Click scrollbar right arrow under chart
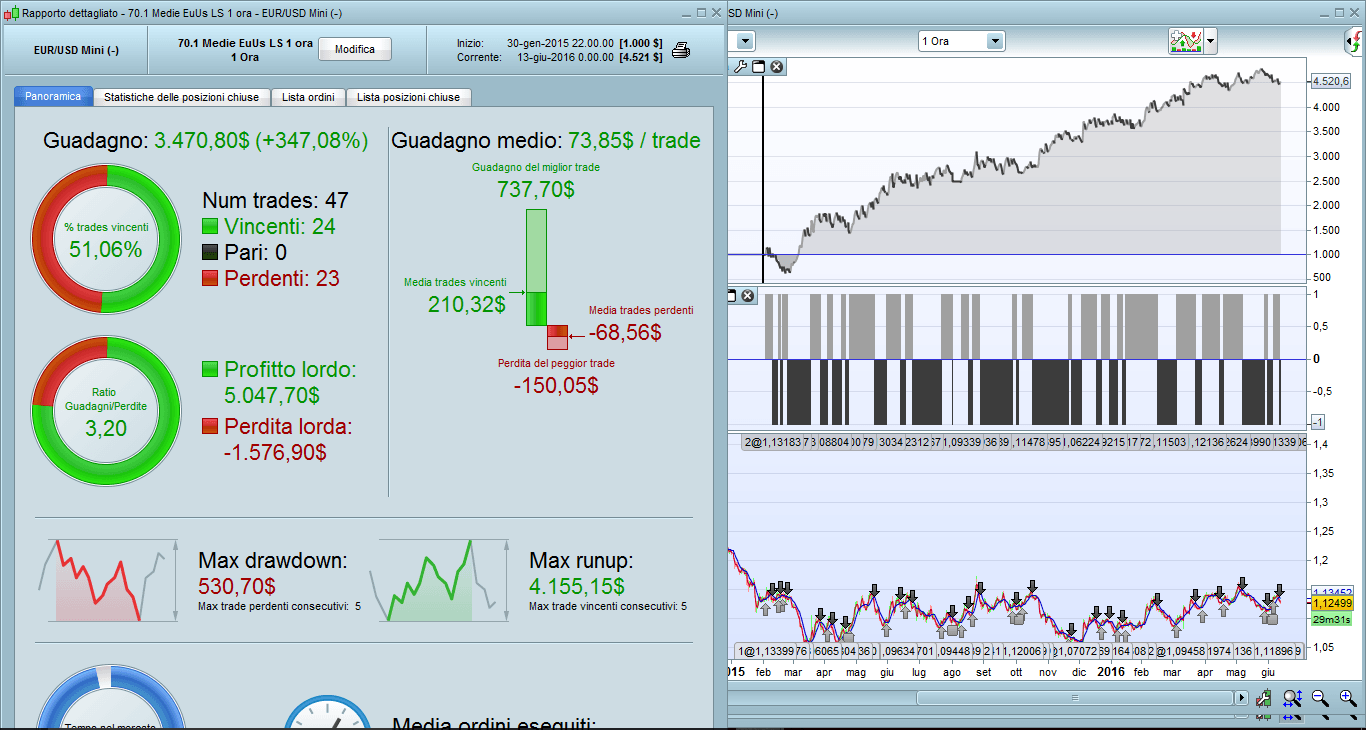Viewport: 1366px width, 730px height. tap(1241, 698)
